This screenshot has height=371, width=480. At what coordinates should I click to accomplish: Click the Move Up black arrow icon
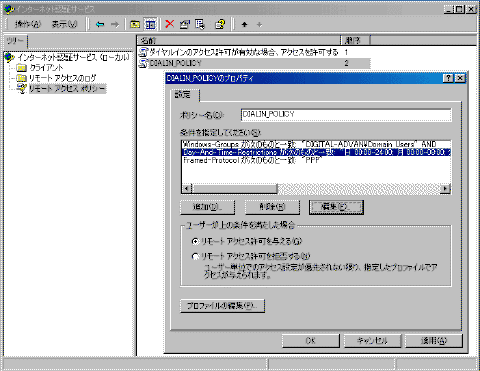244,24
